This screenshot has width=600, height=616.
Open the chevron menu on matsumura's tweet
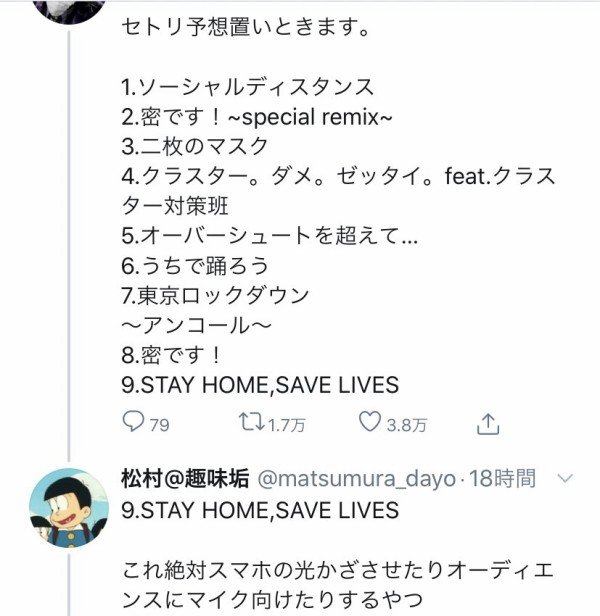565,478
